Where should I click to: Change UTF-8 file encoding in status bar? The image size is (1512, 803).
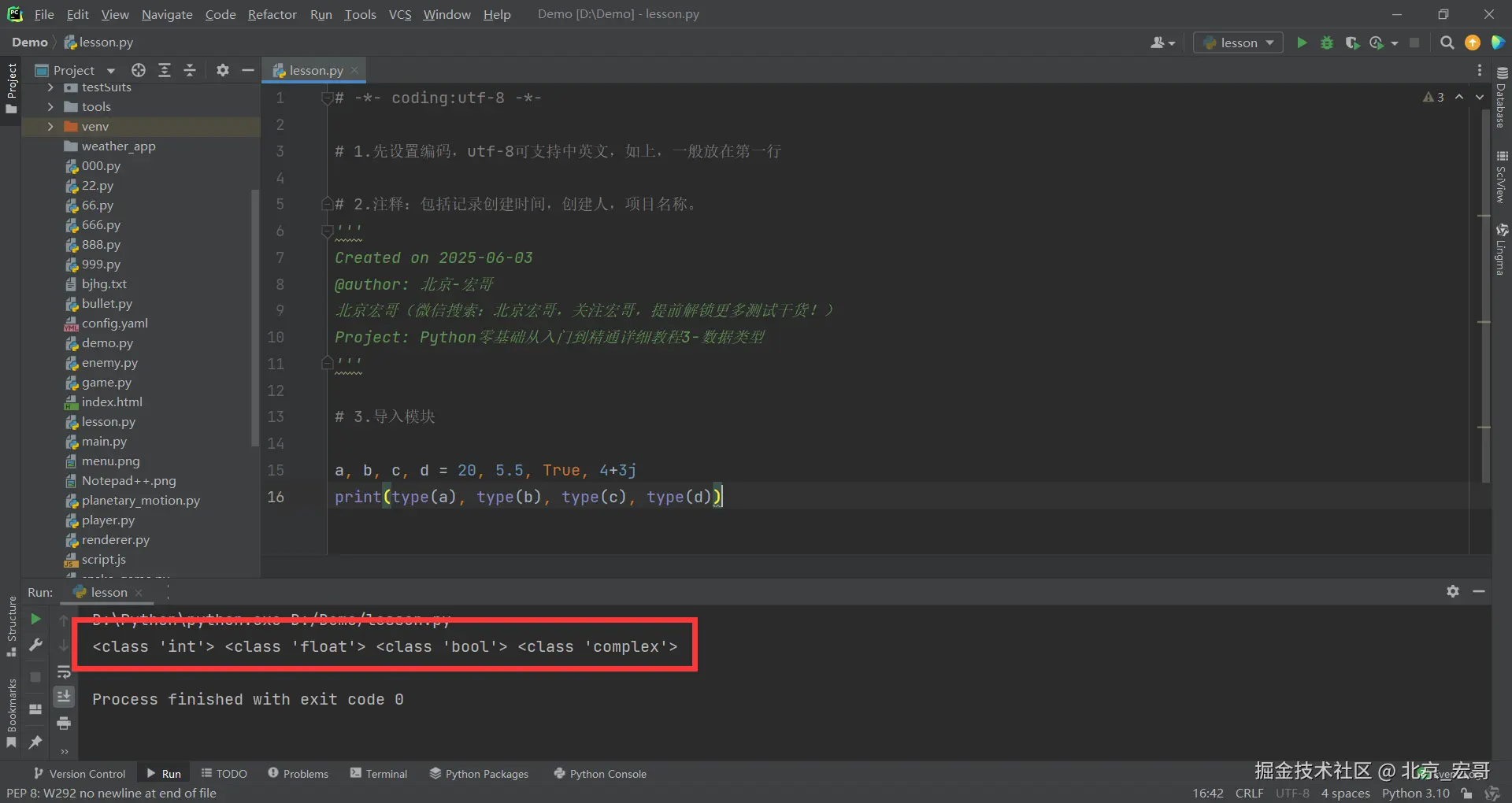pos(1292,794)
